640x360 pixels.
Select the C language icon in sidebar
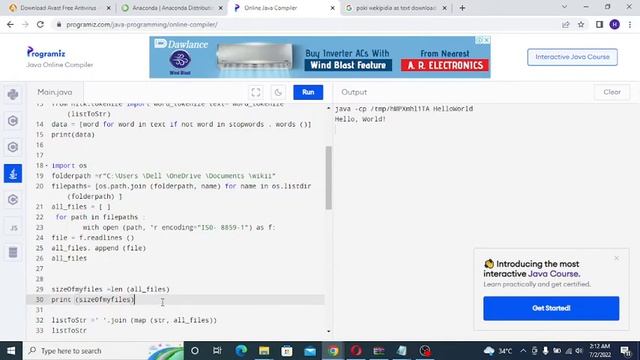pos(13,121)
